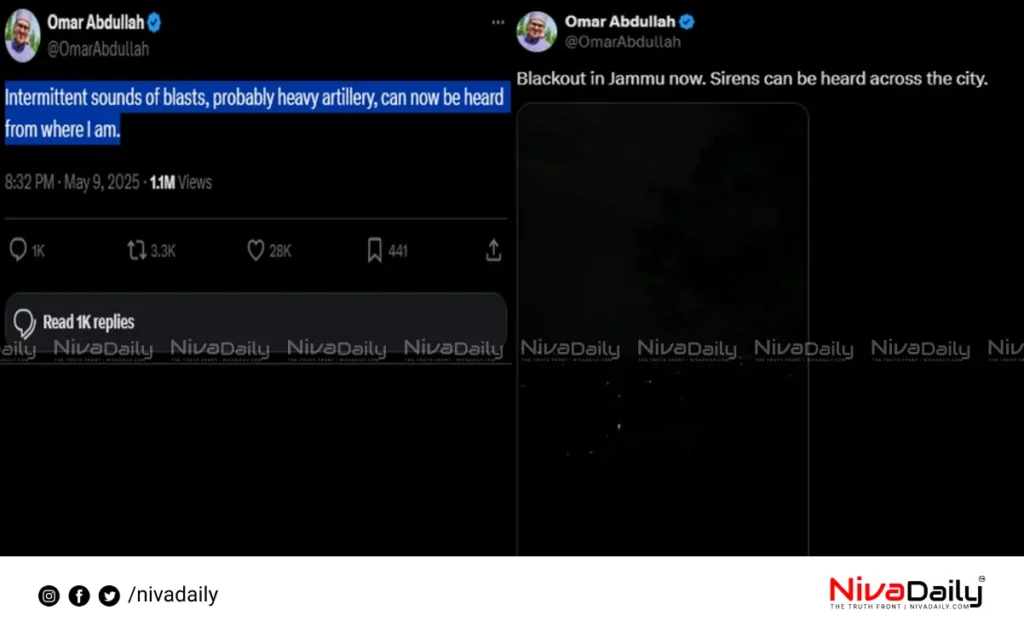
Task: Click the Facebook icon in footer
Action: pyautogui.click(x=79, y=596)
